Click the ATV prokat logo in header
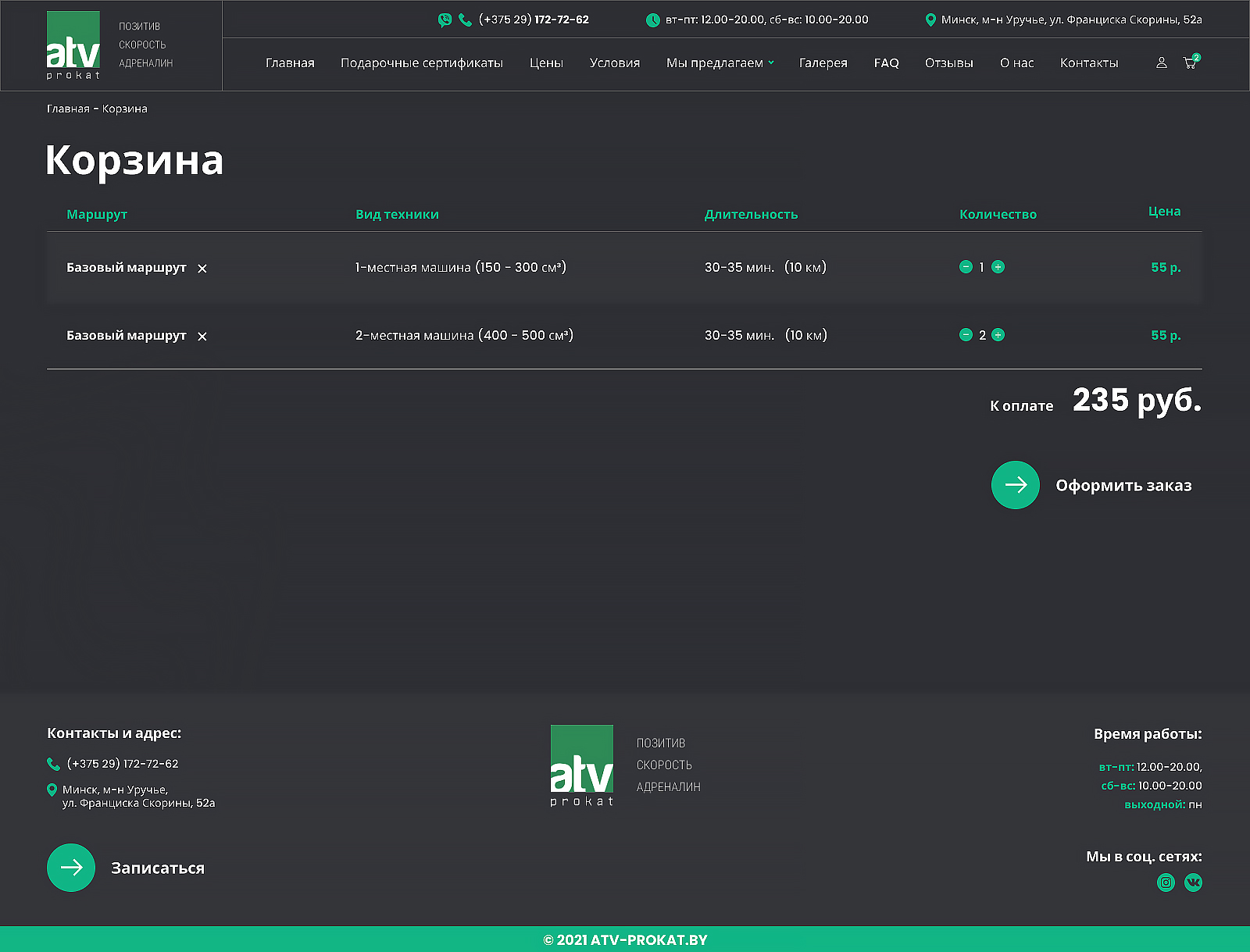This screenshot has width=1250, height=952. pos(73,45)
